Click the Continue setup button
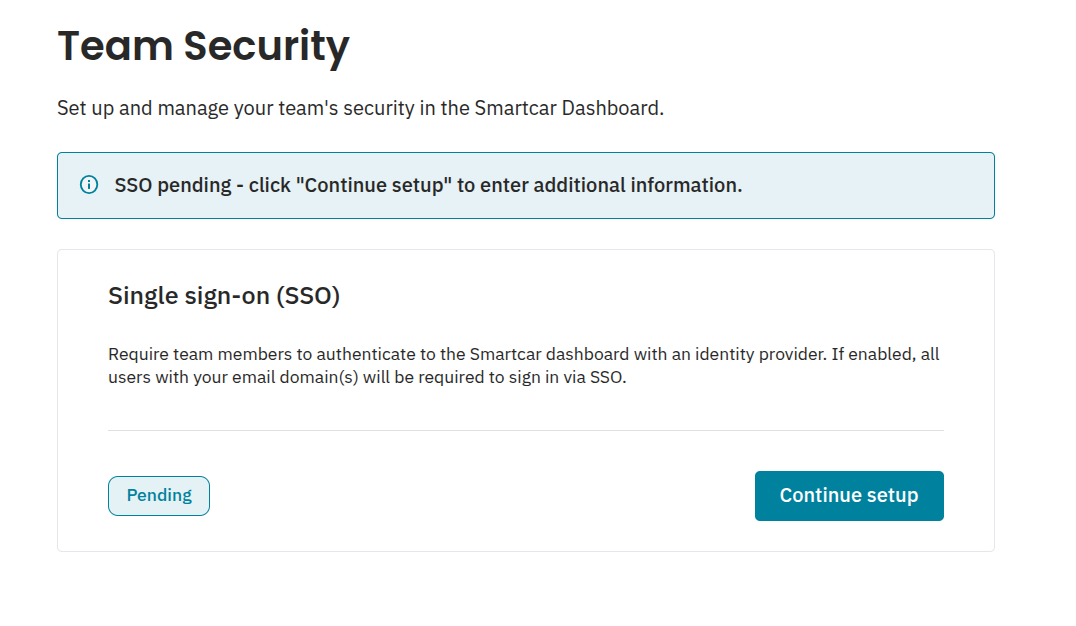1076x626 pixels. tap(849, 496)
